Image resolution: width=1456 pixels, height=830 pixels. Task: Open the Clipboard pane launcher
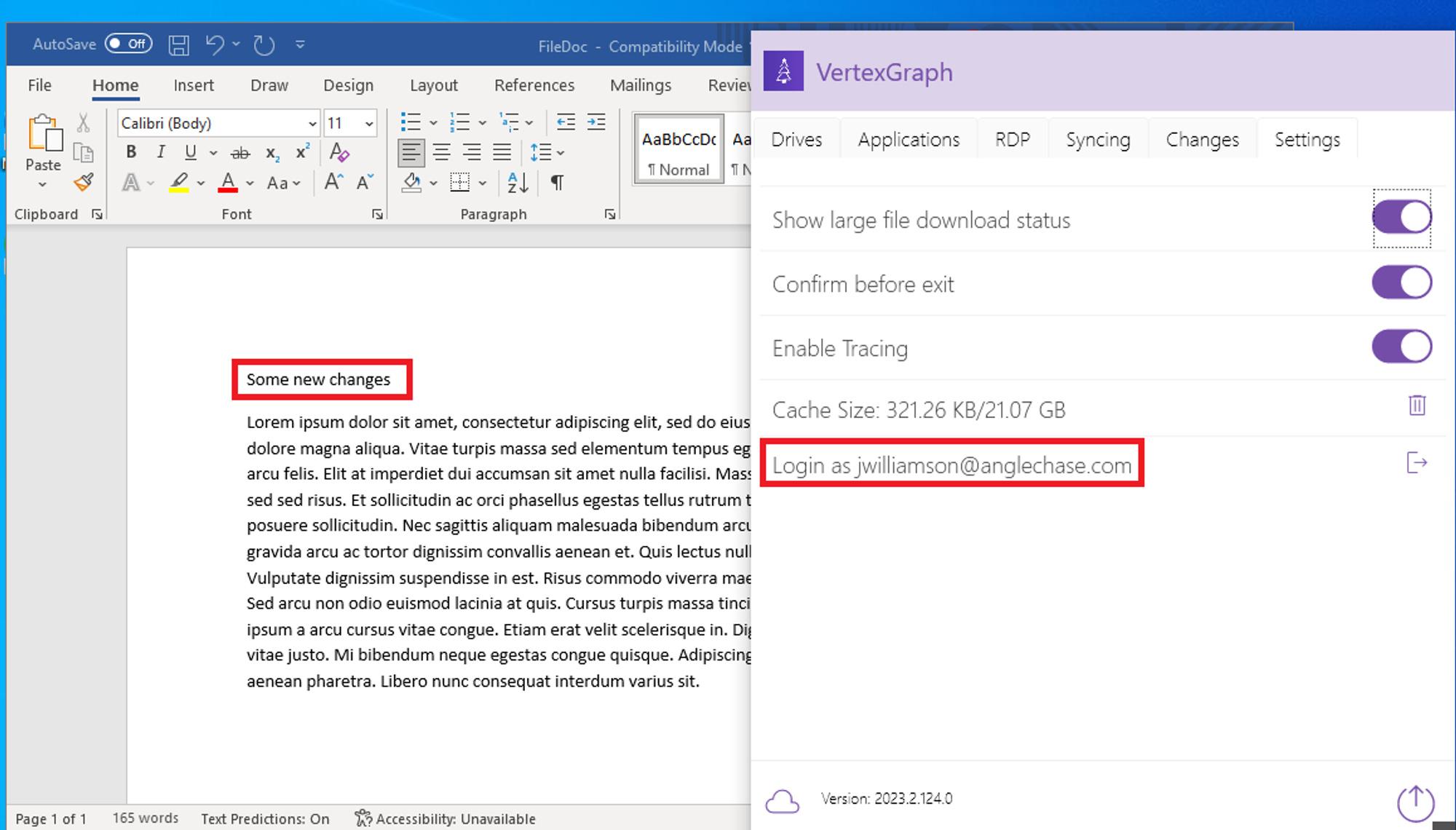(97, 214)
